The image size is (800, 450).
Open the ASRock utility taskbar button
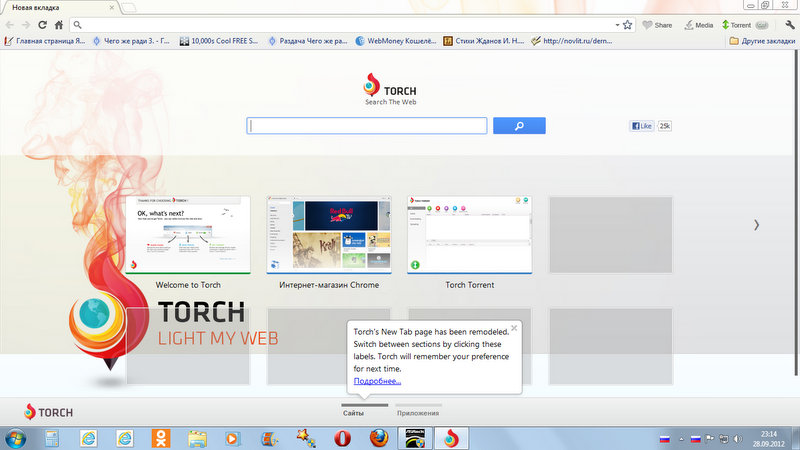(x=415, y=438)
